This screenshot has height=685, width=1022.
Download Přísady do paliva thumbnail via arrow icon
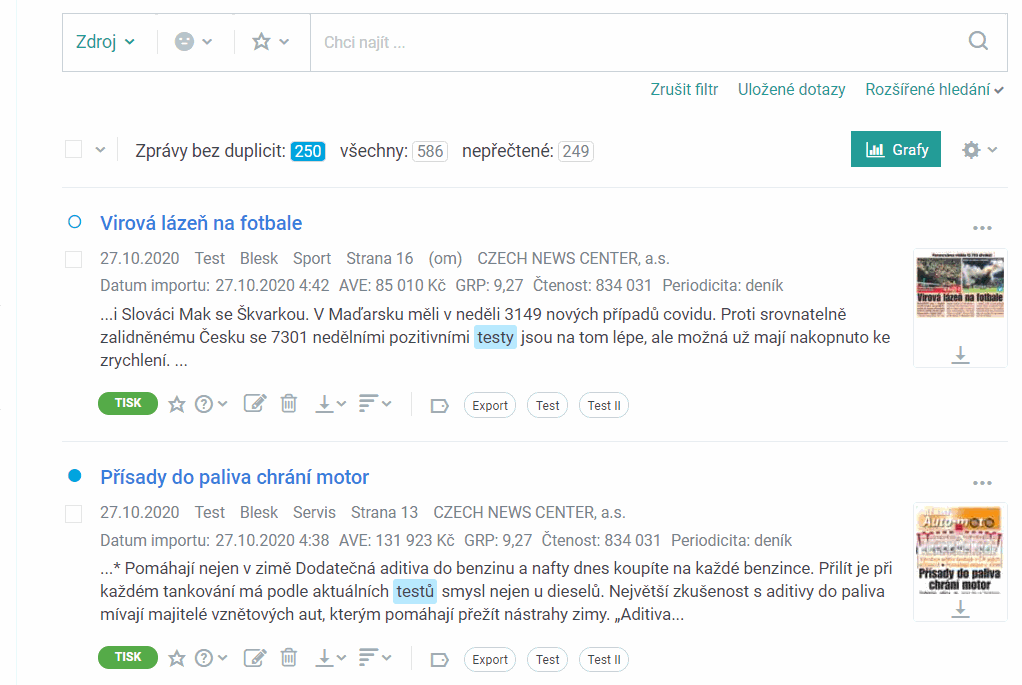coord(960,608)
